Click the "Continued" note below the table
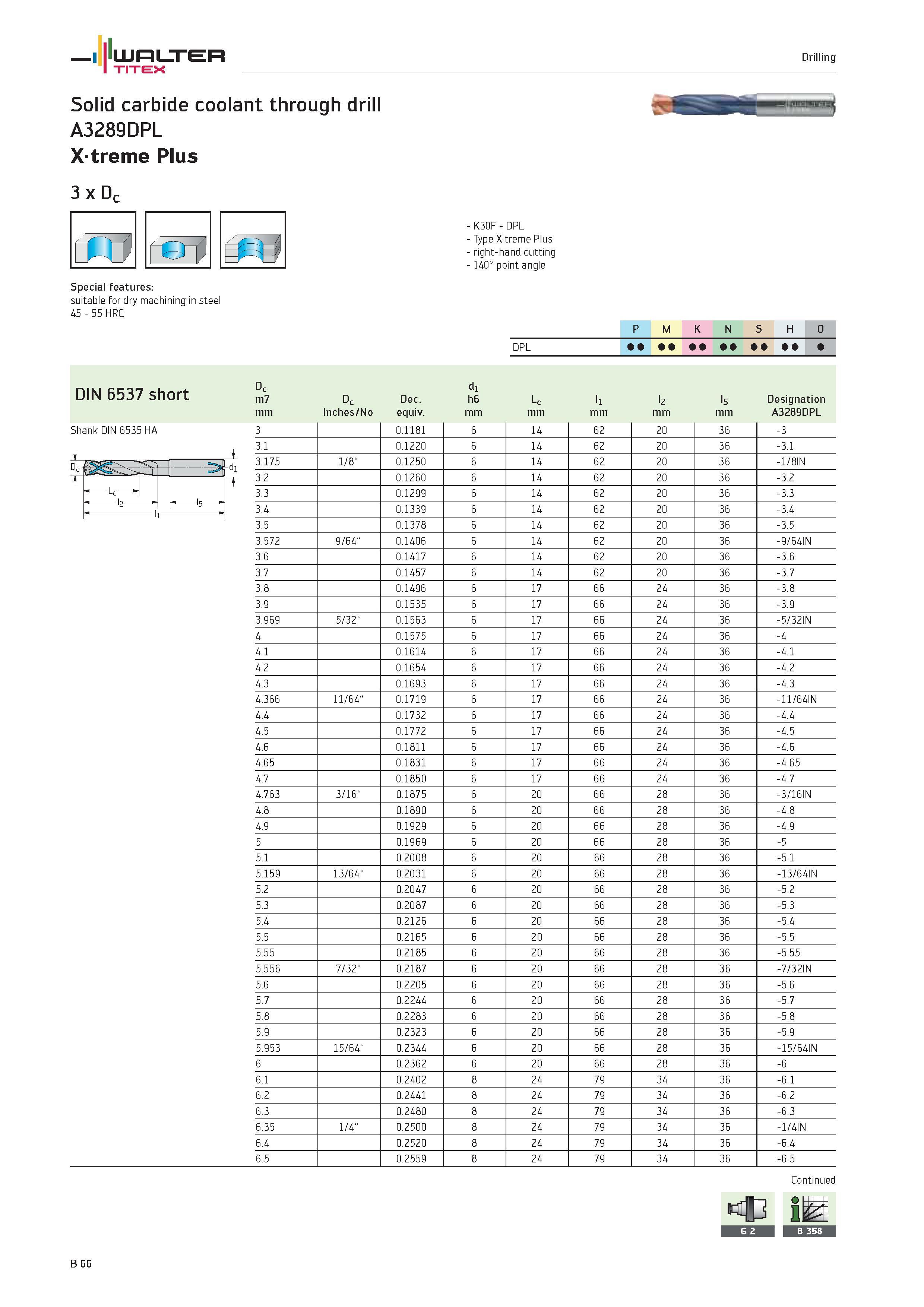 [813, 1180]
